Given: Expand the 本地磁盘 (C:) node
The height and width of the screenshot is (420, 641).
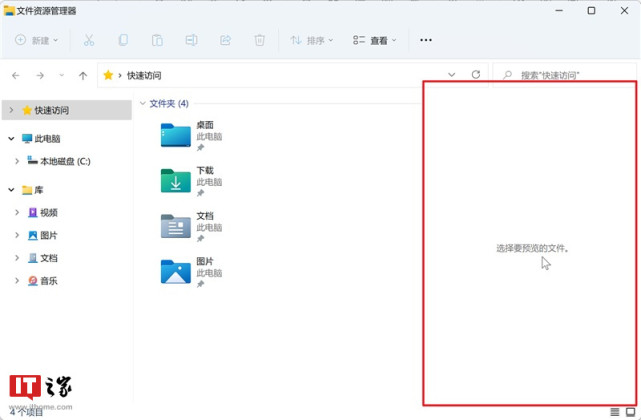Looking at the screenshot, I should tap(17, 161).
